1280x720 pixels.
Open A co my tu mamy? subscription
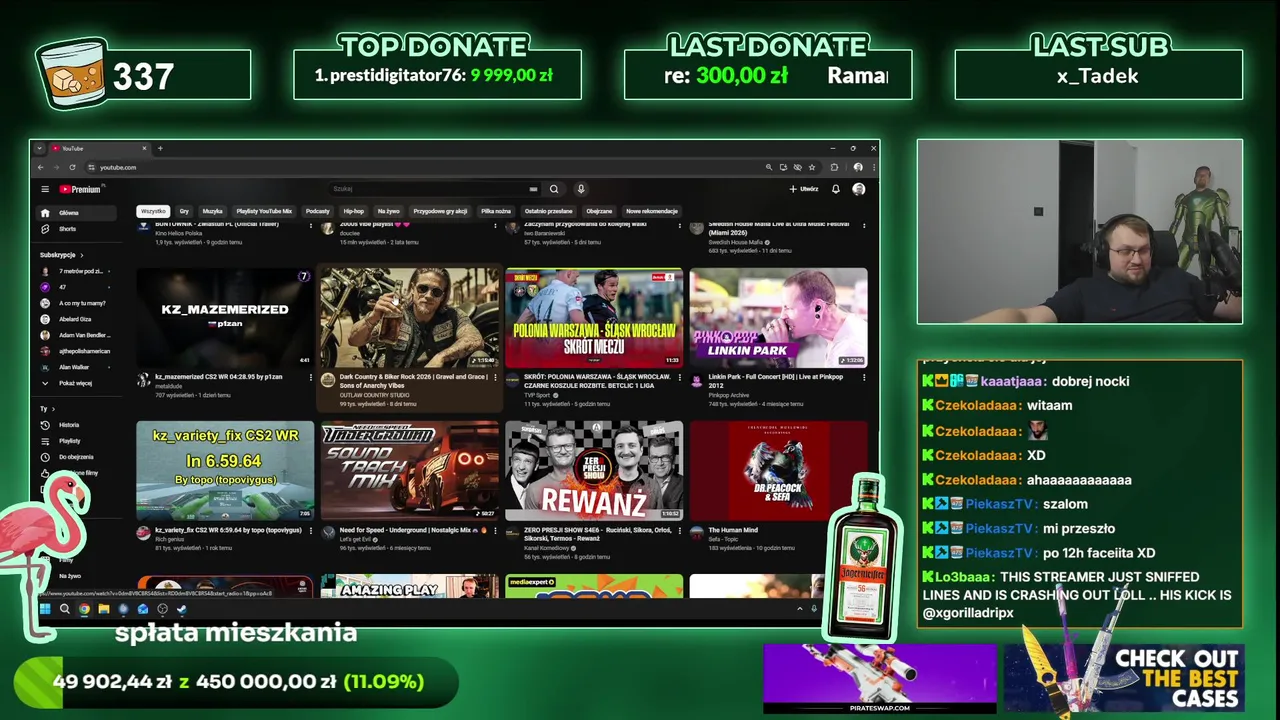pyautogui.click(x=75, y=303)
